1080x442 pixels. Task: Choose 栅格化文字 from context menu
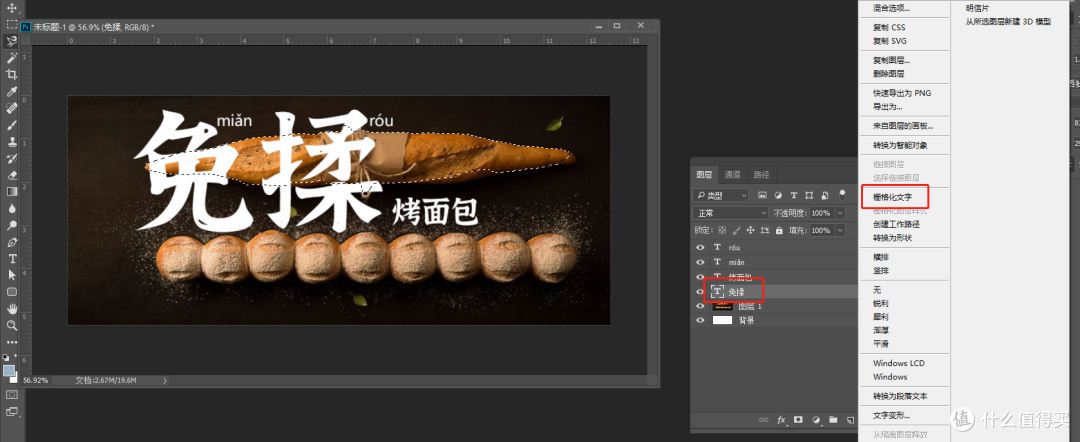coord(892,197)
